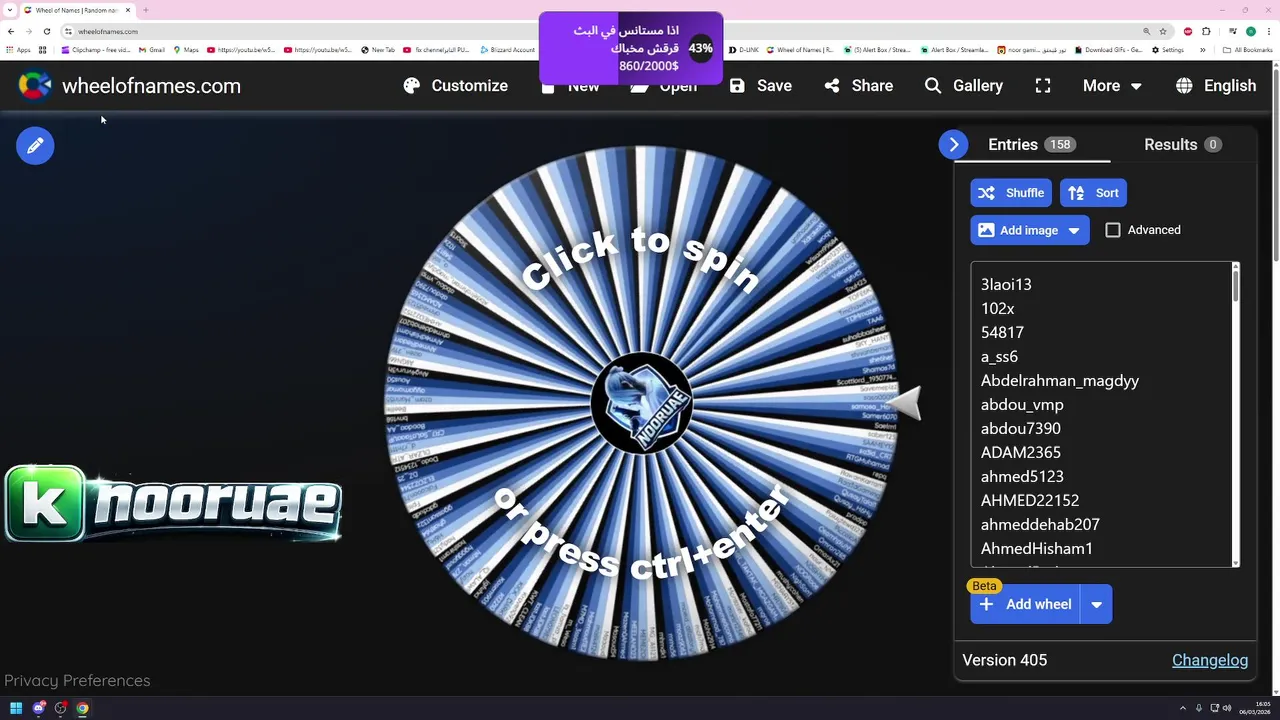Screen dimensions: 1280x720
Task: Open Privacy Preferences
Action: (77, 680)
